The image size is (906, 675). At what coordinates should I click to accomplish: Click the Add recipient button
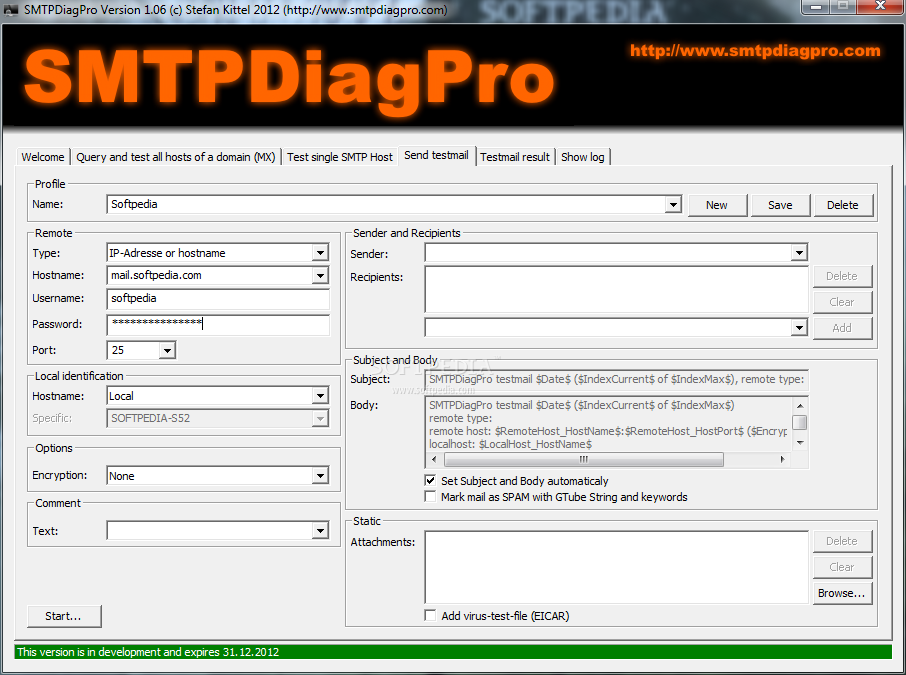tap(842, 328)
